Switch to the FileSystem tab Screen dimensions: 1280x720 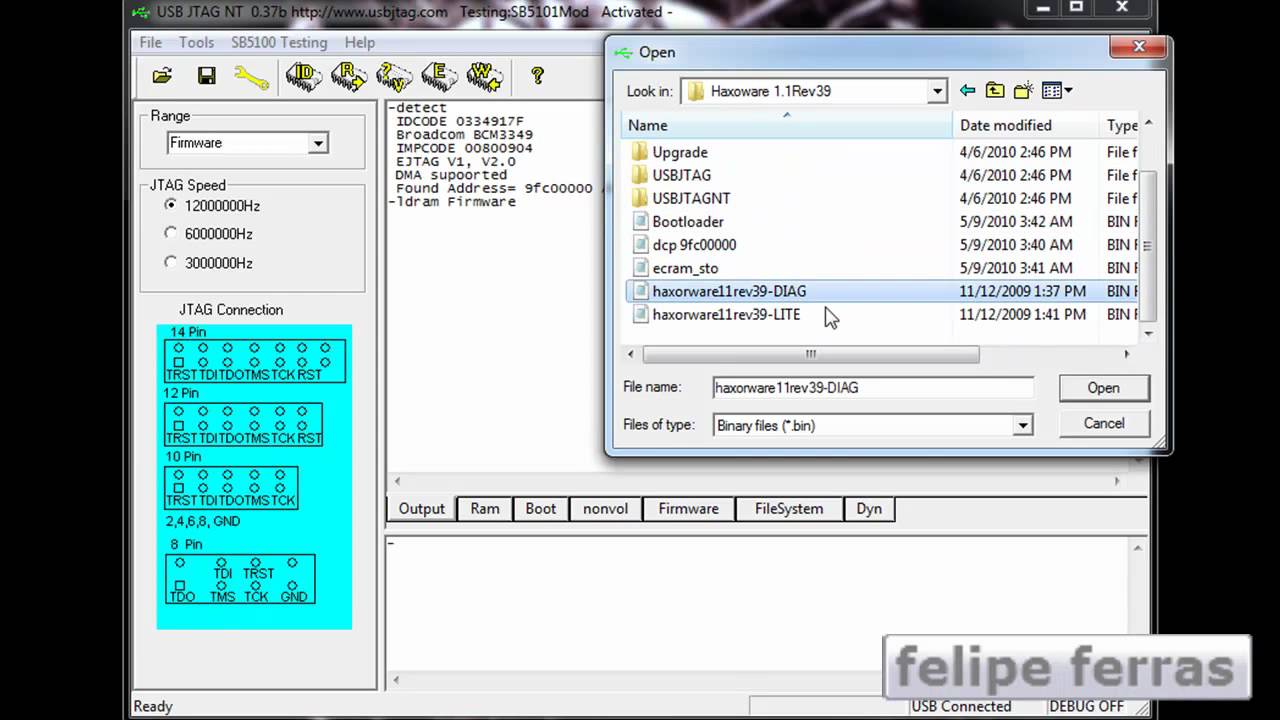[x=789, y=509]
